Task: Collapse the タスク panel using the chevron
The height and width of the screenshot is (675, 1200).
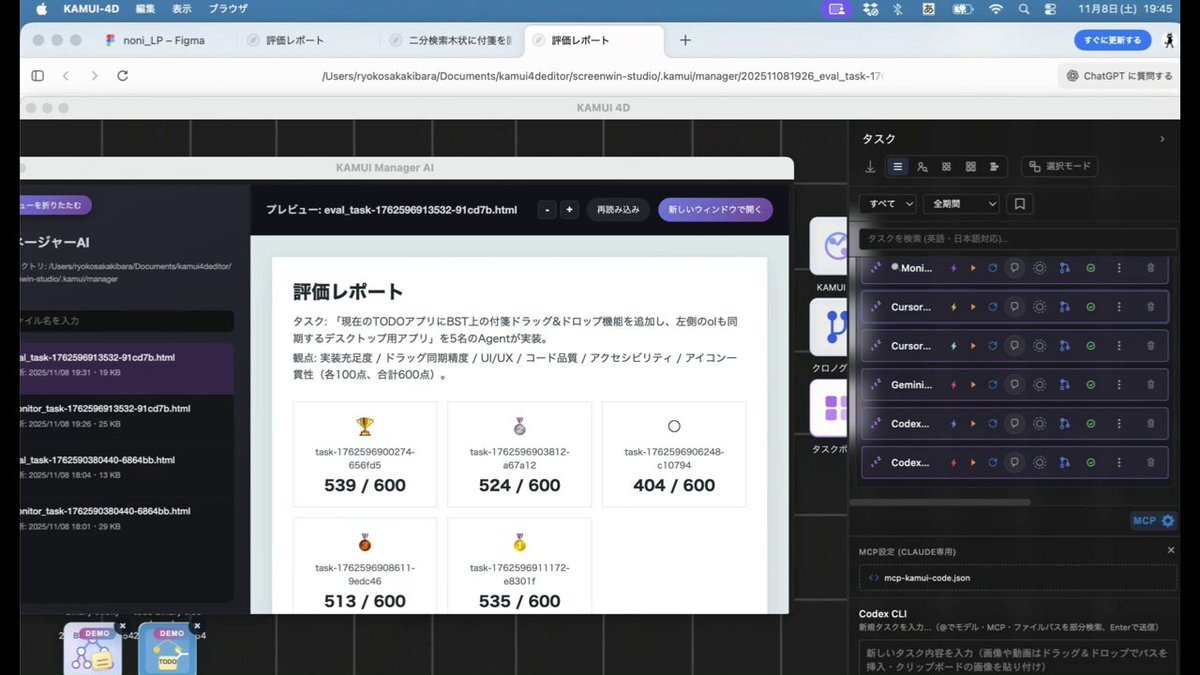Action: tap(1161, 139)
